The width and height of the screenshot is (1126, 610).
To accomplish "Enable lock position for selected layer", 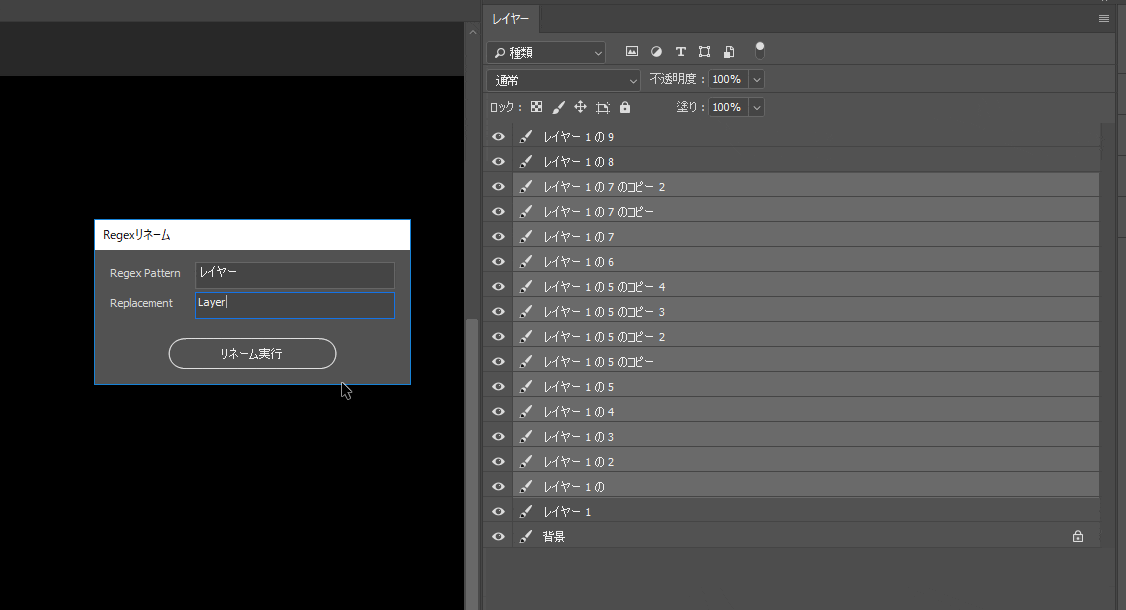I will point(580,106).
